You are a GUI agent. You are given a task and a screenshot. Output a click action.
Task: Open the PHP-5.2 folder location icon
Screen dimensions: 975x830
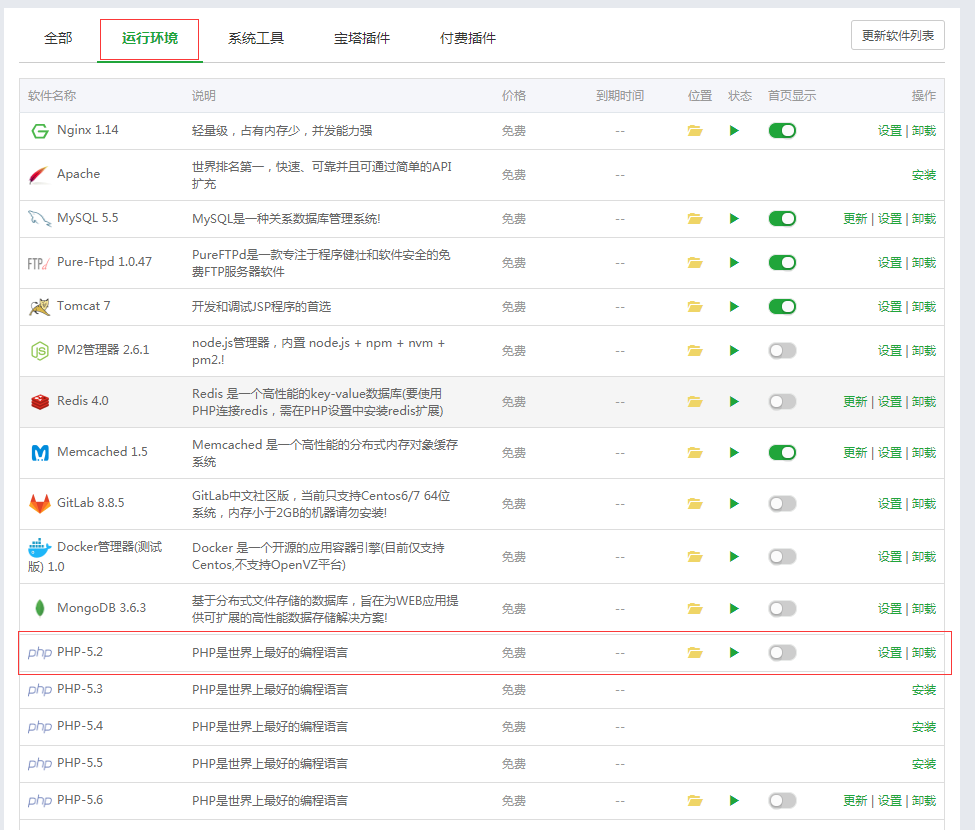click(x=695, y=653)
